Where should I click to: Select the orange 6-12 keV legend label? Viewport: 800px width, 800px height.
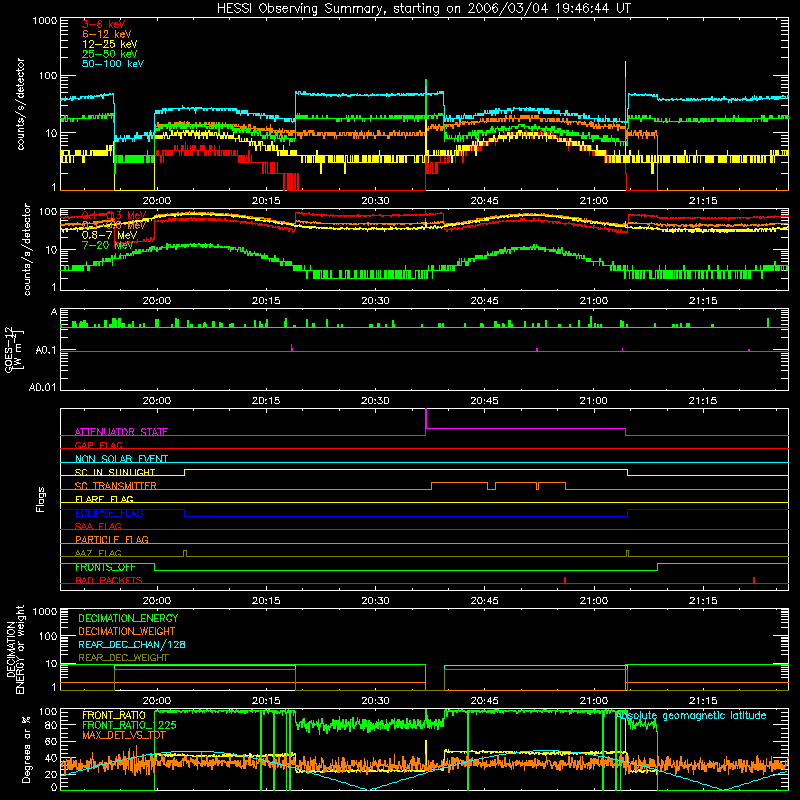click(106, 34)
